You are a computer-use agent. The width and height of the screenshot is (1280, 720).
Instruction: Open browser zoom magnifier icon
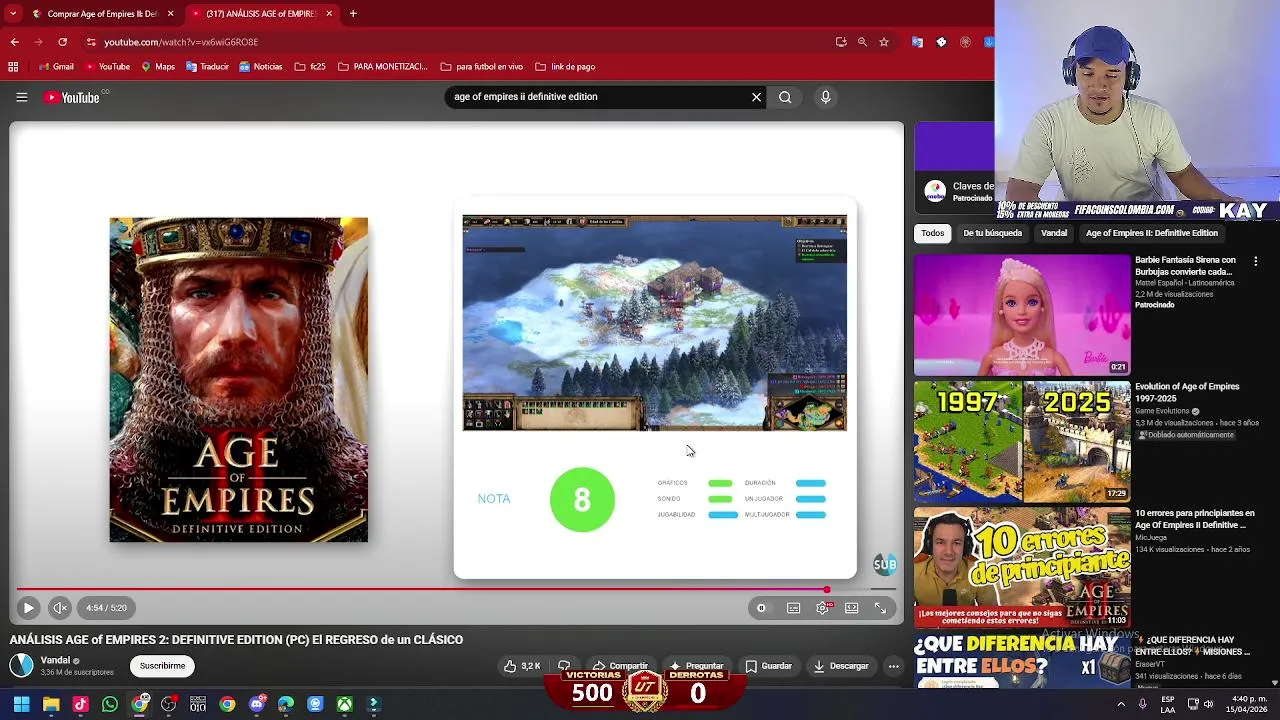pos(862,42)
